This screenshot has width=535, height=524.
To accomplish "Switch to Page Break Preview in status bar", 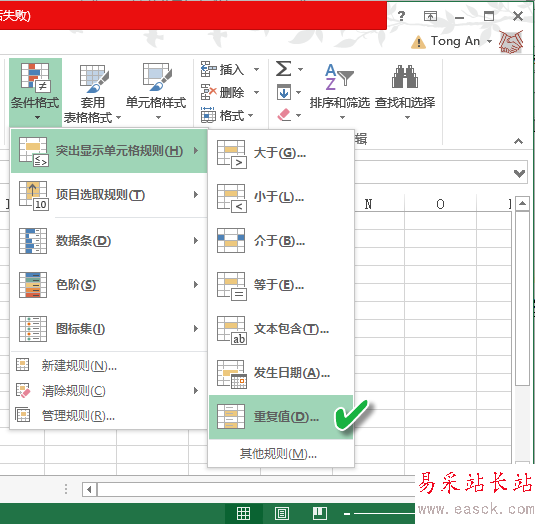I will pyautogui.click(x=320, y=513).
